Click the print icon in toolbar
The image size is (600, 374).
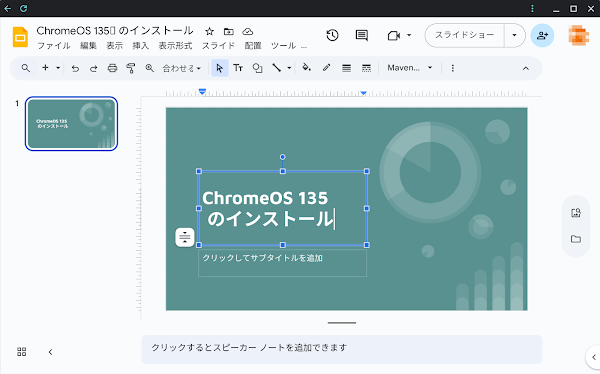click(112, 68)
